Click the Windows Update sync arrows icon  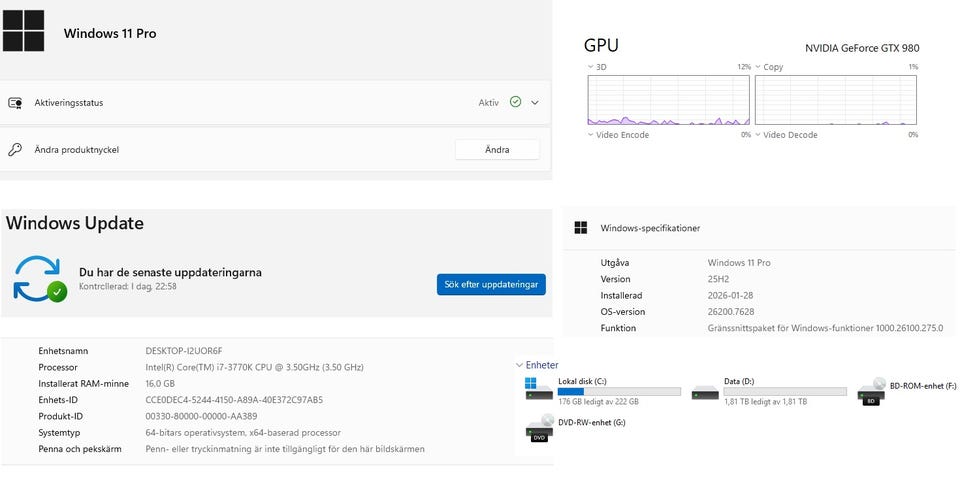[39, 278]
